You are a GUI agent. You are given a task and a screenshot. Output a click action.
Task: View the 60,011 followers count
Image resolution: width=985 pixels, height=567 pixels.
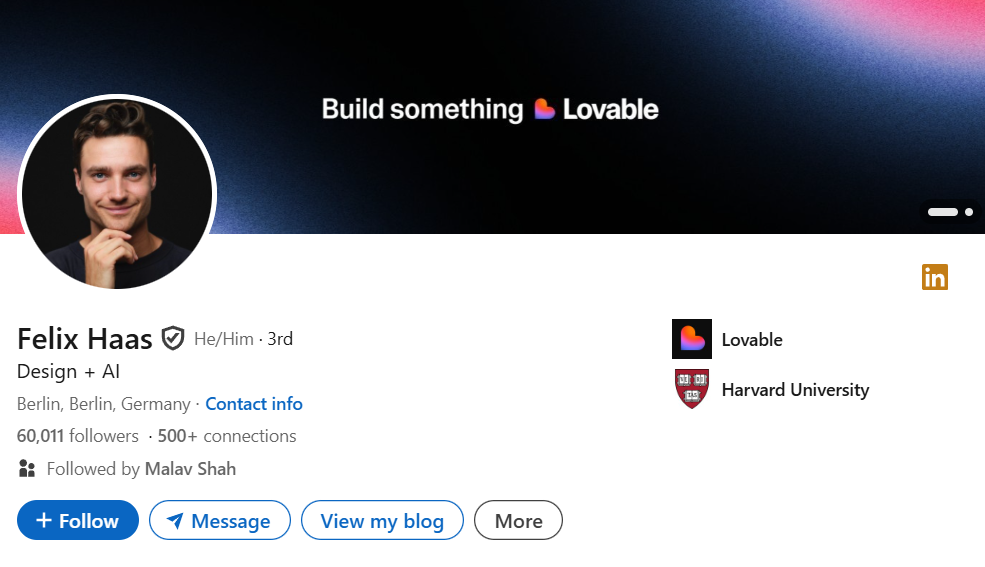78,436
